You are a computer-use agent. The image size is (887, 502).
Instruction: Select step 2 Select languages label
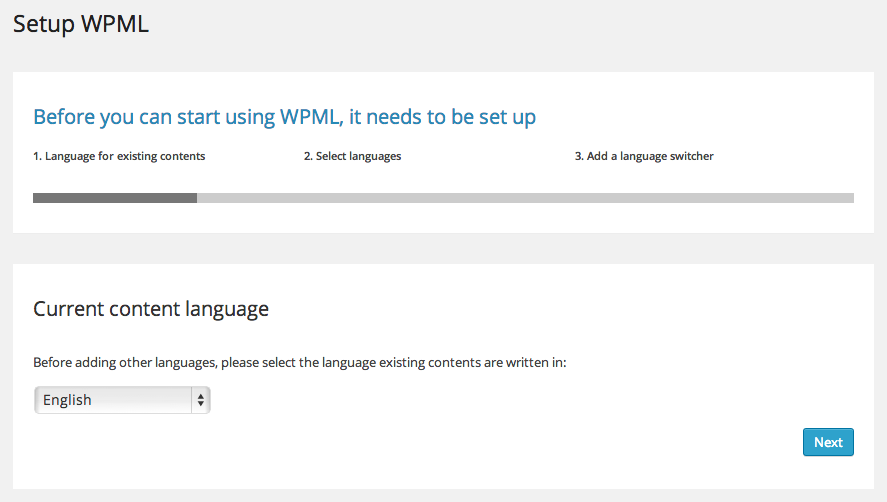[352, 156]
